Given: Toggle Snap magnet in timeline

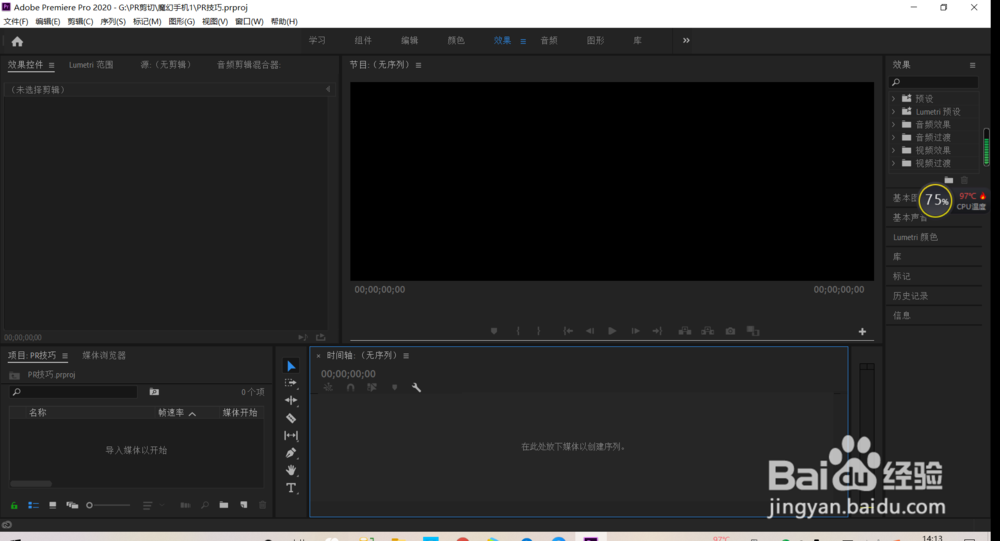Looking at the screenshot, I should coord(350,387).
